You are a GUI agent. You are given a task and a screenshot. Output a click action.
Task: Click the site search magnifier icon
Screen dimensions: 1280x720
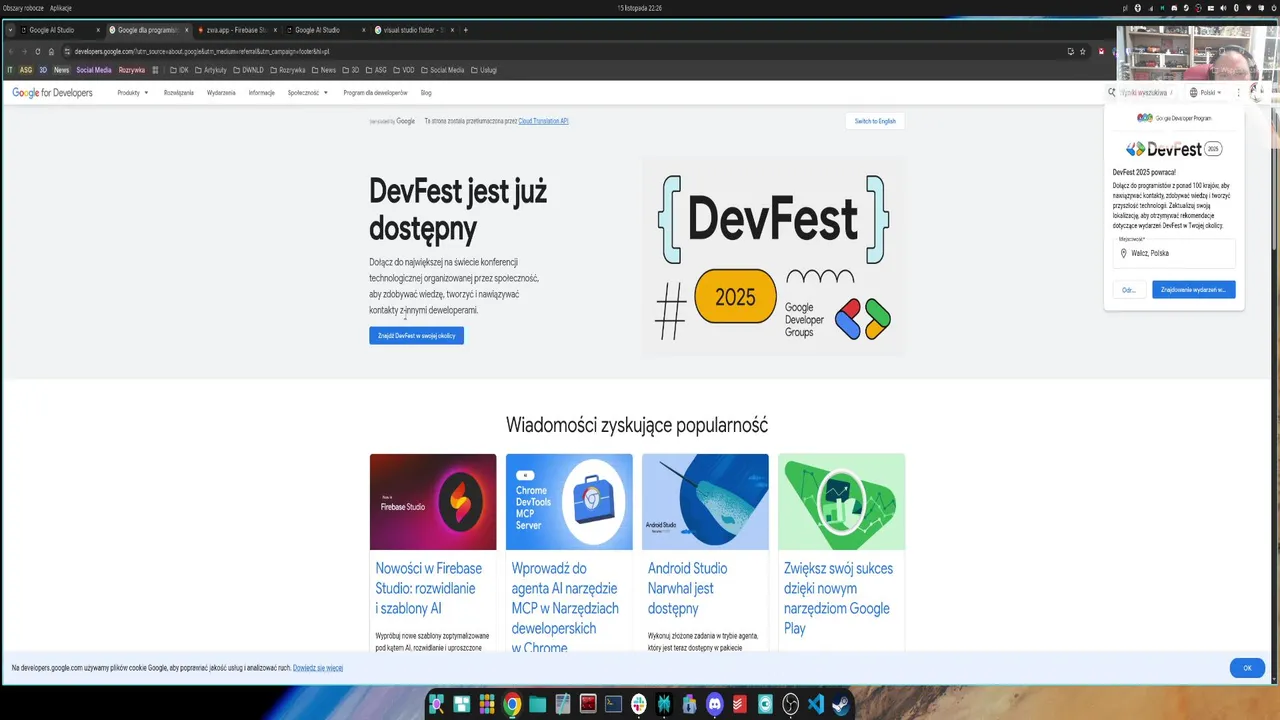[1112, 92]
